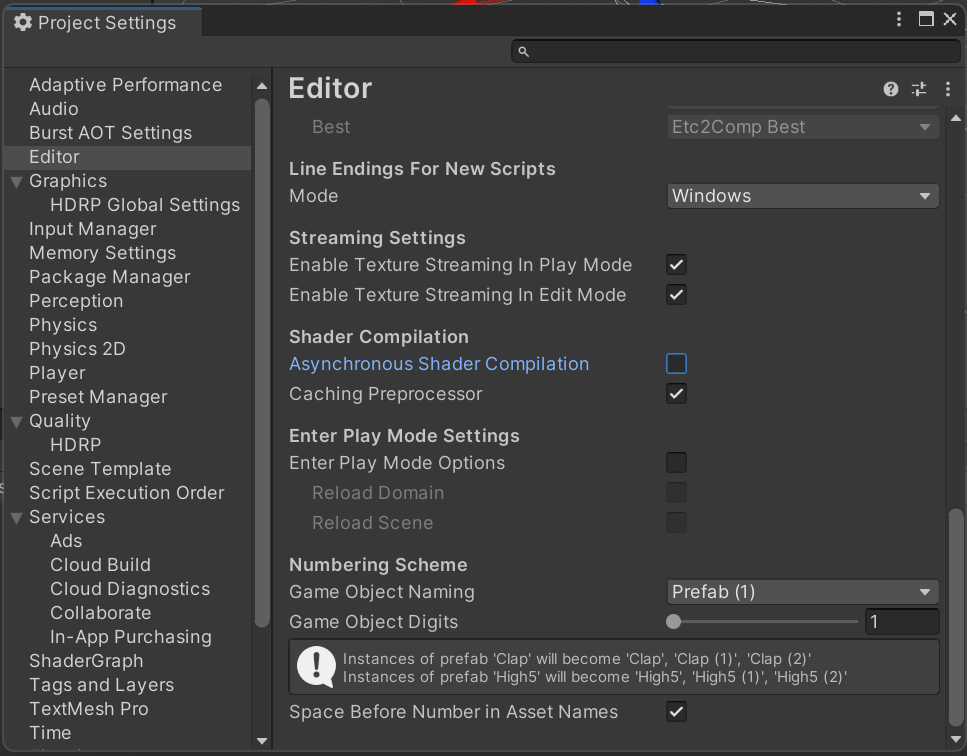Open HDRP Global Settings
The image size is (967, 756).
(x=145, y=205)
